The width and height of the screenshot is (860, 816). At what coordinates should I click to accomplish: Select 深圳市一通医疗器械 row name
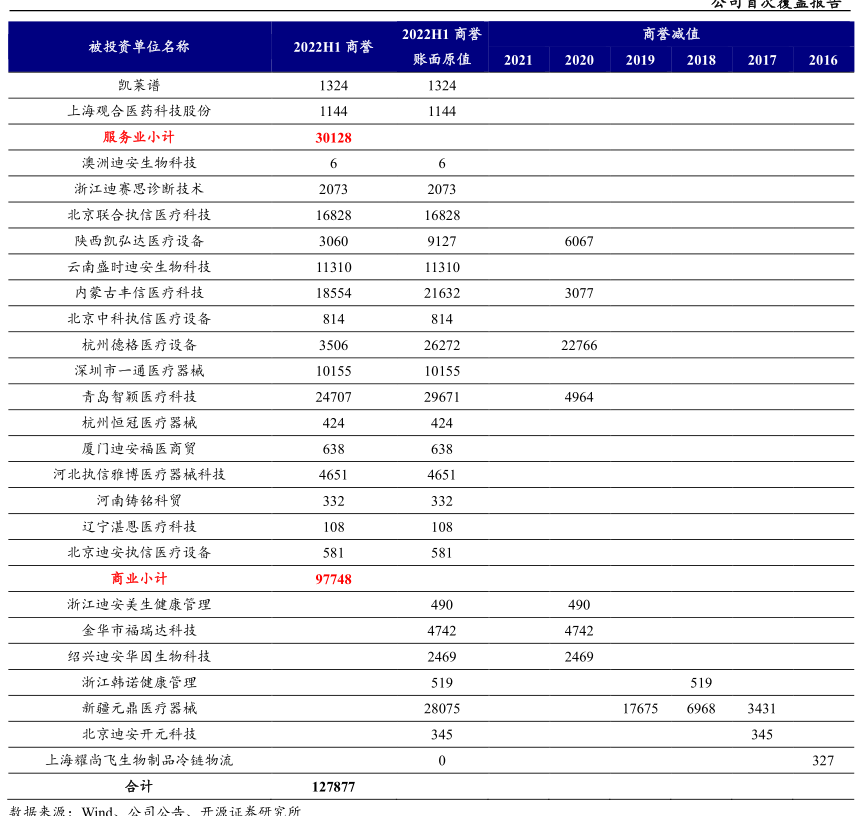[139, 371]
